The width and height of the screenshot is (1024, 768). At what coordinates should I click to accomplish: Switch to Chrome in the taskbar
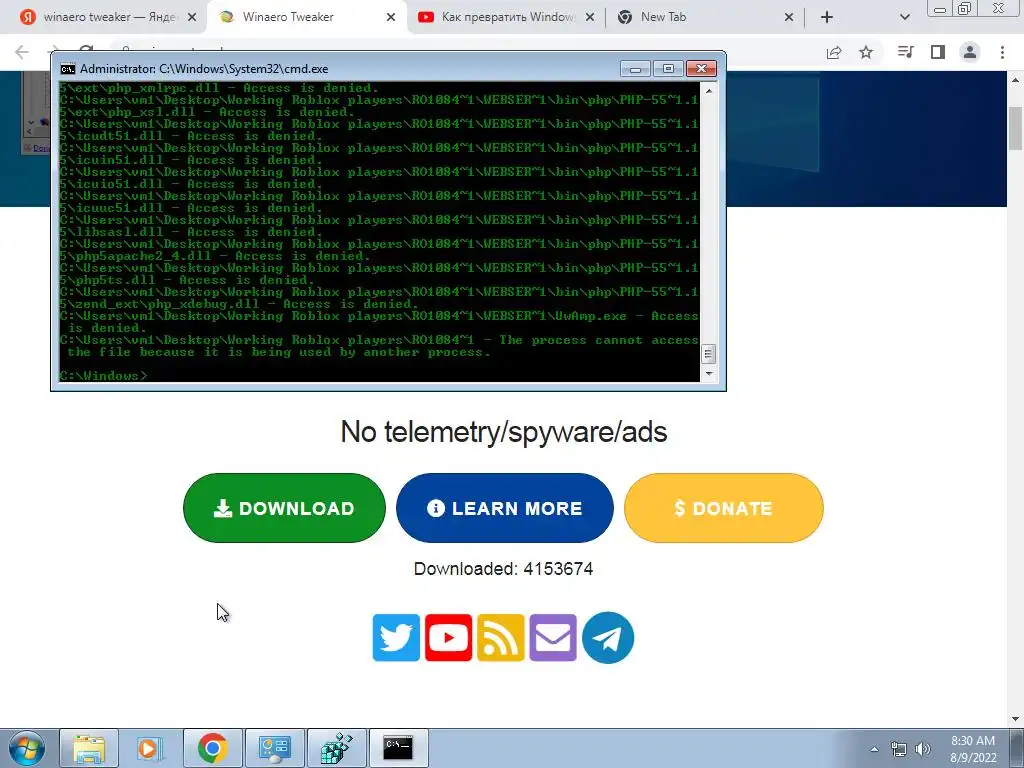coord(212,748)
